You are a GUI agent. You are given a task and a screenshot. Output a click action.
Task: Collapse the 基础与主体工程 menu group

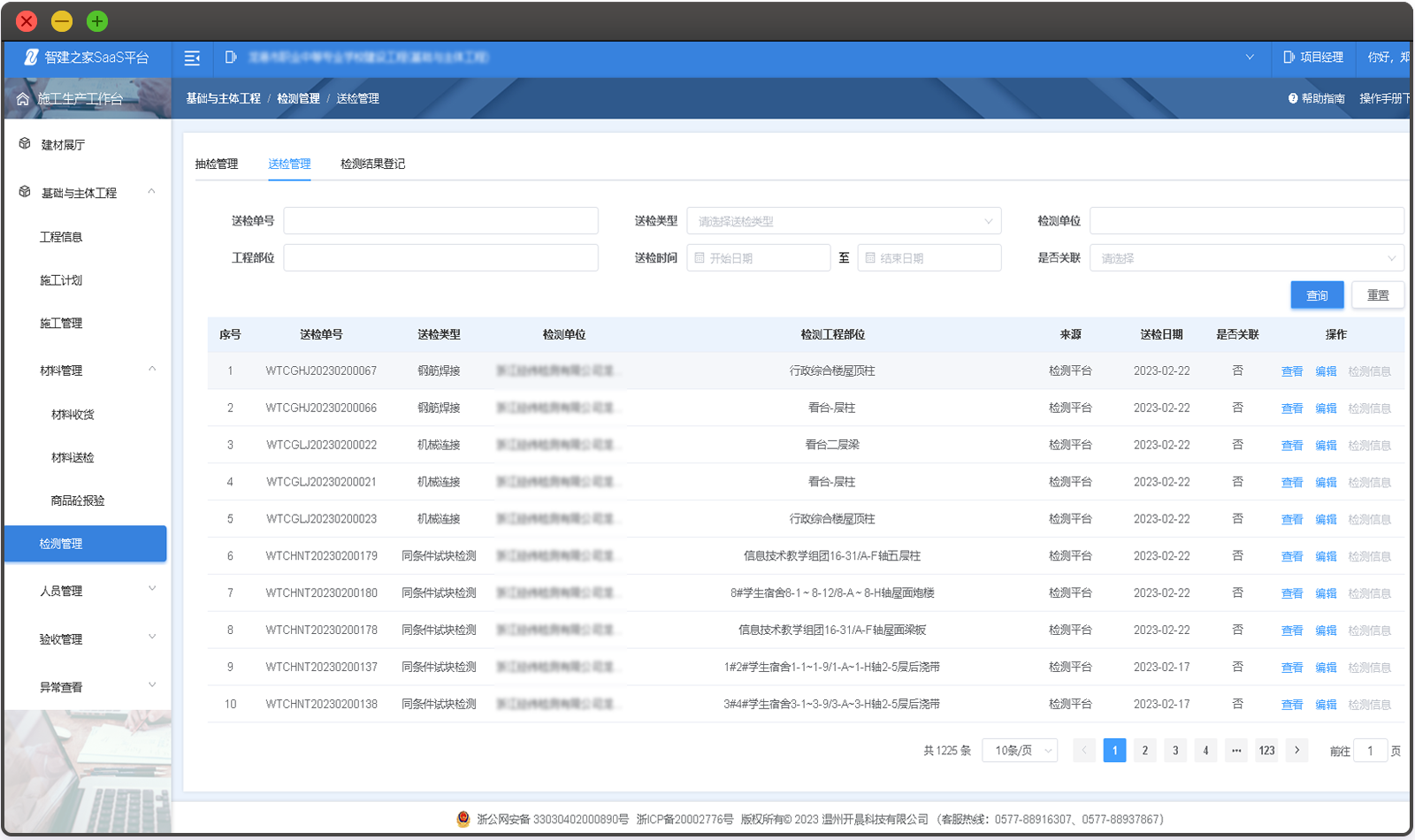click(x=152, y=192)
